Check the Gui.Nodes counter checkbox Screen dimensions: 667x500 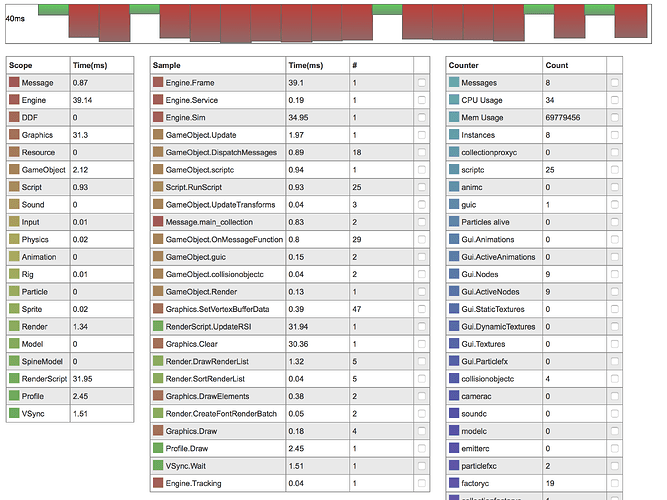614,275
